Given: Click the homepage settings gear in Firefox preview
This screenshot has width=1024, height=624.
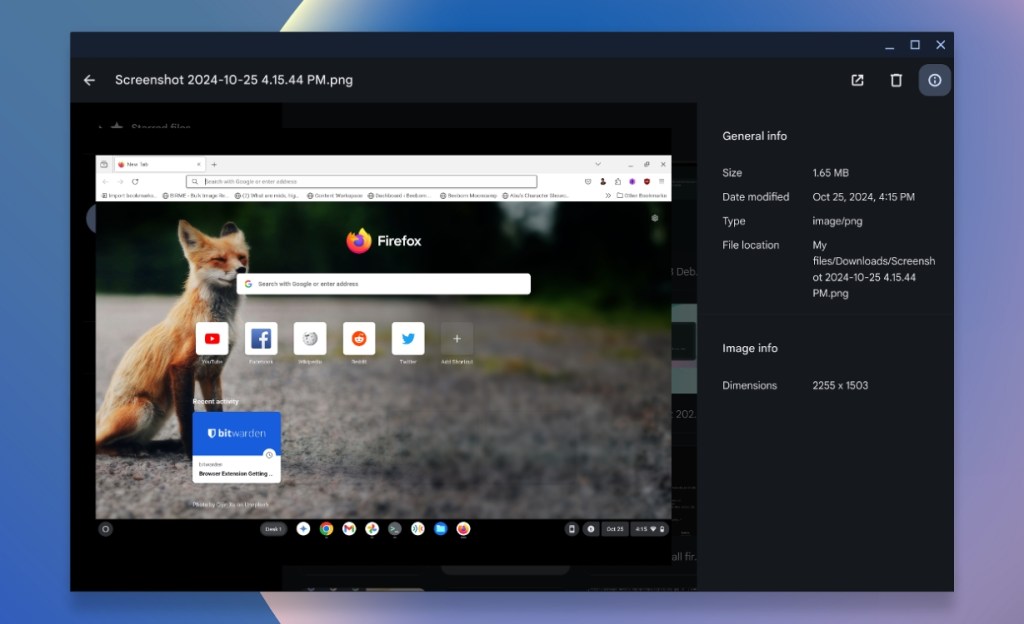Looking at the screenshot, I should pos(654,218).
